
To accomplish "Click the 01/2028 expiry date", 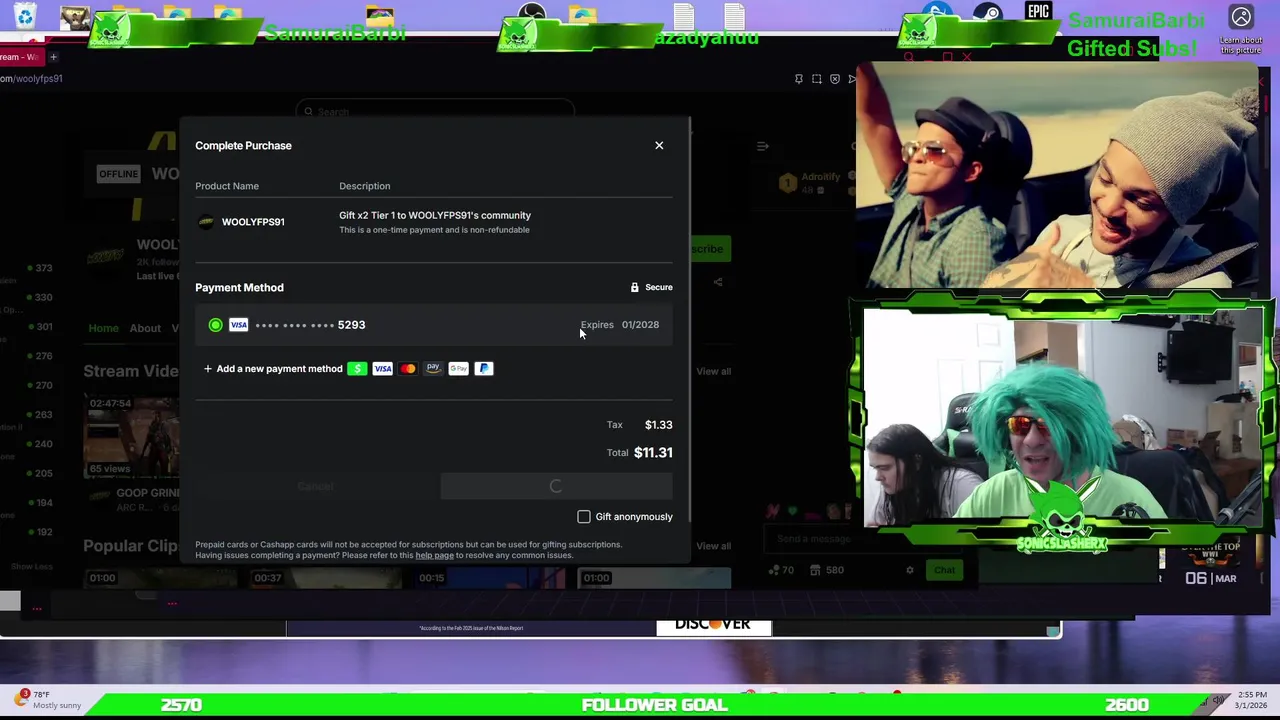I will (640, 325).
